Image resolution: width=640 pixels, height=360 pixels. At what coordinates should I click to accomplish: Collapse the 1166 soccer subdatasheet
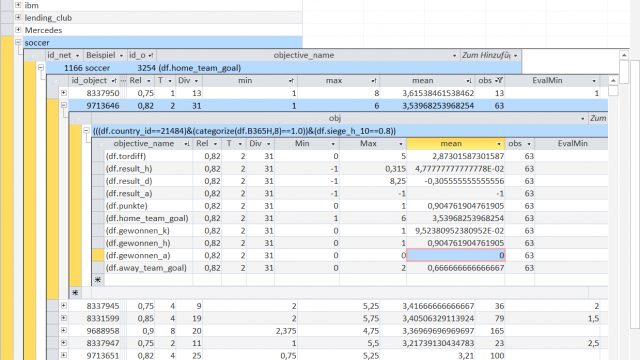tap(41, 67)
